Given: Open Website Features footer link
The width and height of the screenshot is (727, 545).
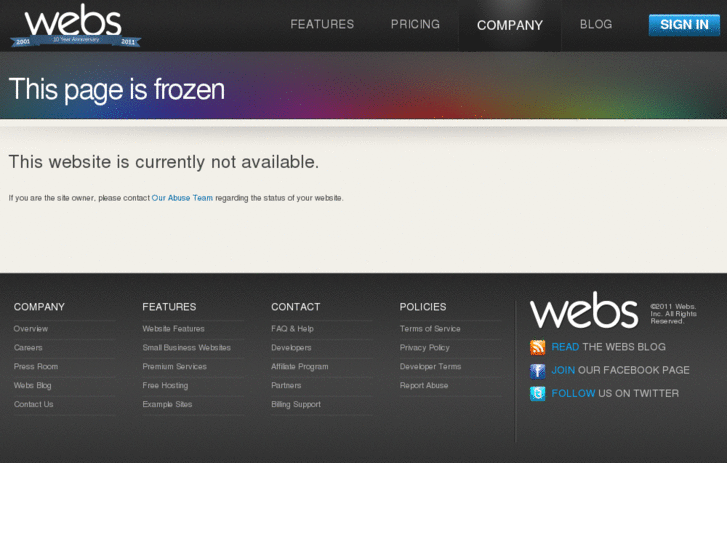Looking at the screenshot, I should [173, 329].
